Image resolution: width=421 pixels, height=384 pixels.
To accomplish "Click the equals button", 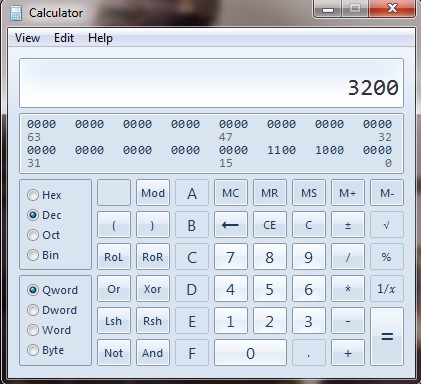I will (x=387, y=336).
